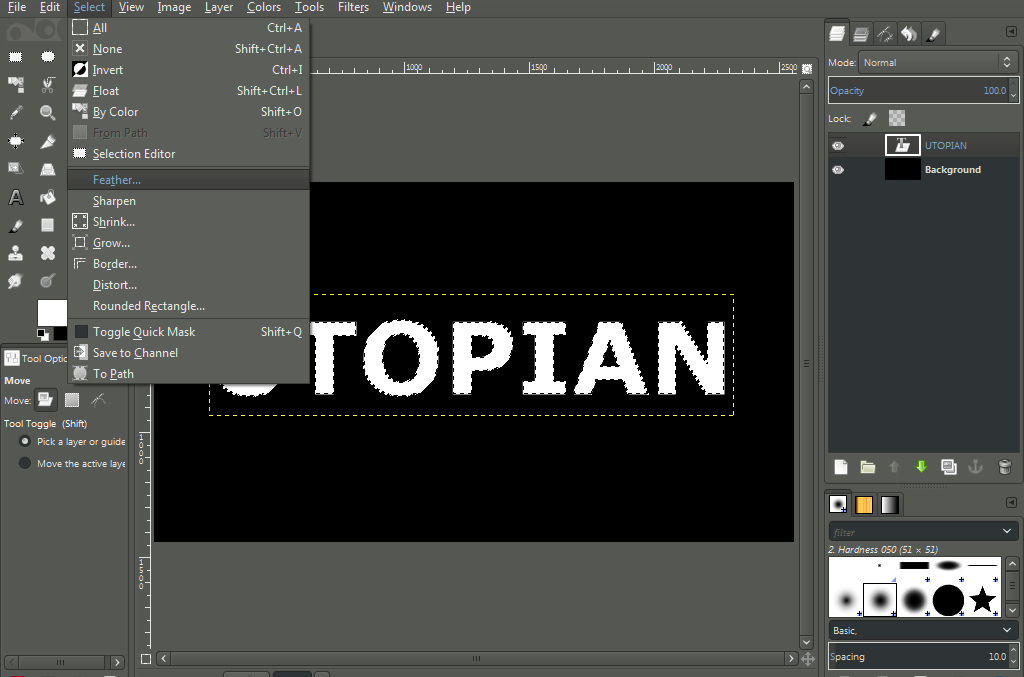Screen dimensions: 1024x677
Task: Choose Grow... menu entry
Action: [x=188, y=243]
